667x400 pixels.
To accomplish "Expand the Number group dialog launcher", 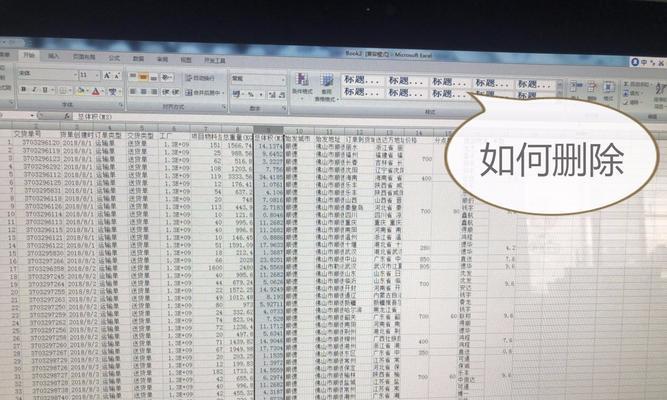I will (x=284, y=109).
